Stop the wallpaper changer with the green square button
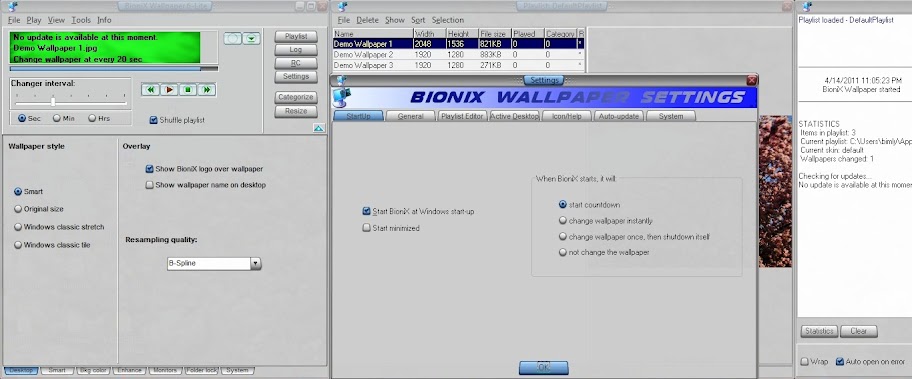The height and width of the screenshot is (379, 912). pyautogui.click(x=188, y=90)
